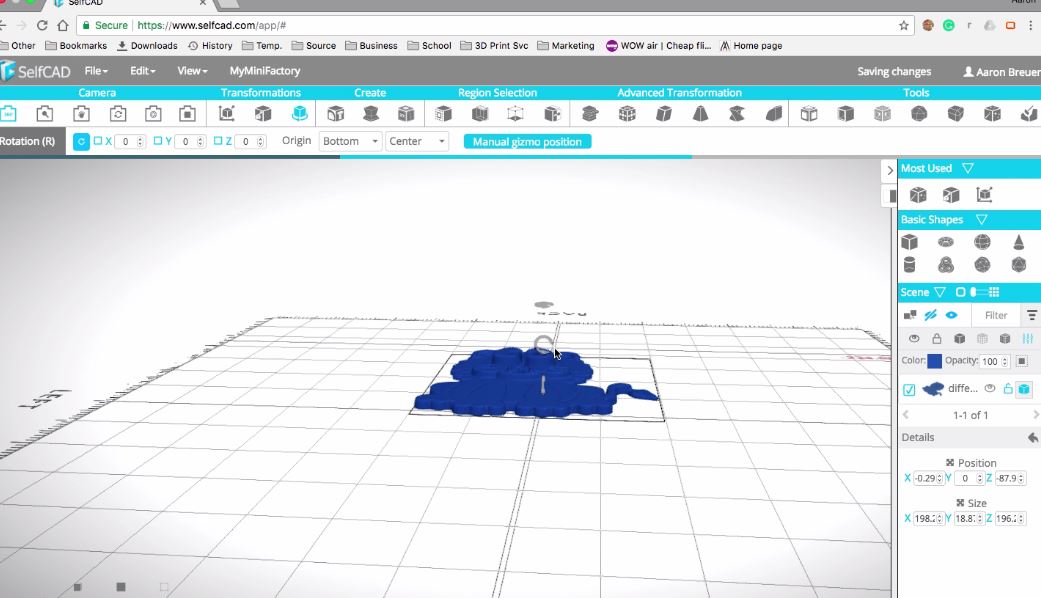Click the second Create section tool icon
Screen dimensions: 1041x598
point(370,113)
